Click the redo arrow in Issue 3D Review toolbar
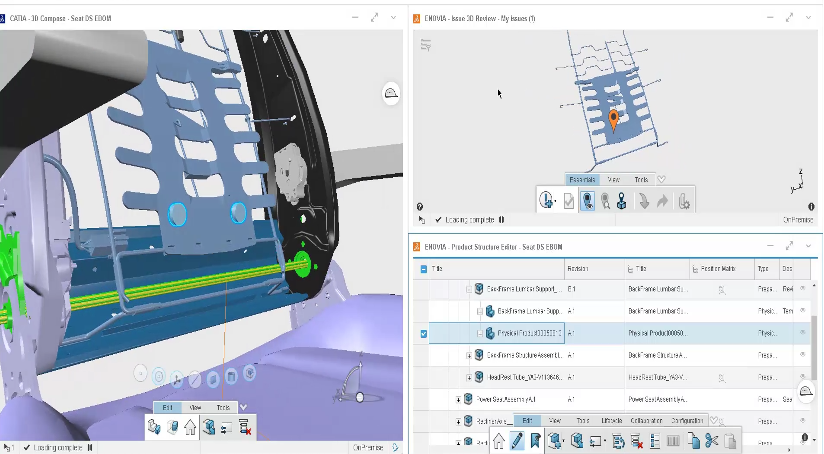Image resolution: width=824 pixels, height=454 pixels. click(662, 201)
